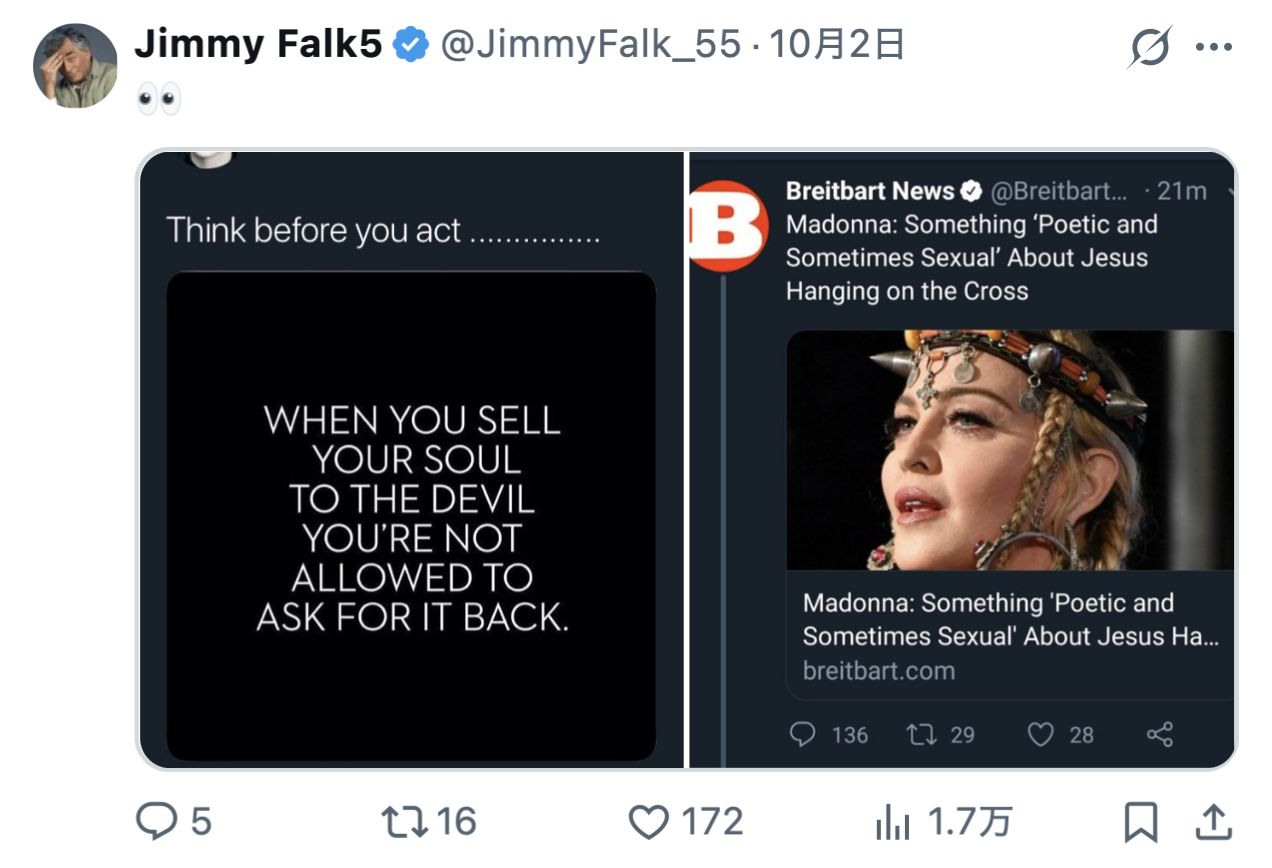The width and height of the screenshot is (1272, 868).
Task: View tweet analytics bar chart icon
Action: [x=892, y=823]
